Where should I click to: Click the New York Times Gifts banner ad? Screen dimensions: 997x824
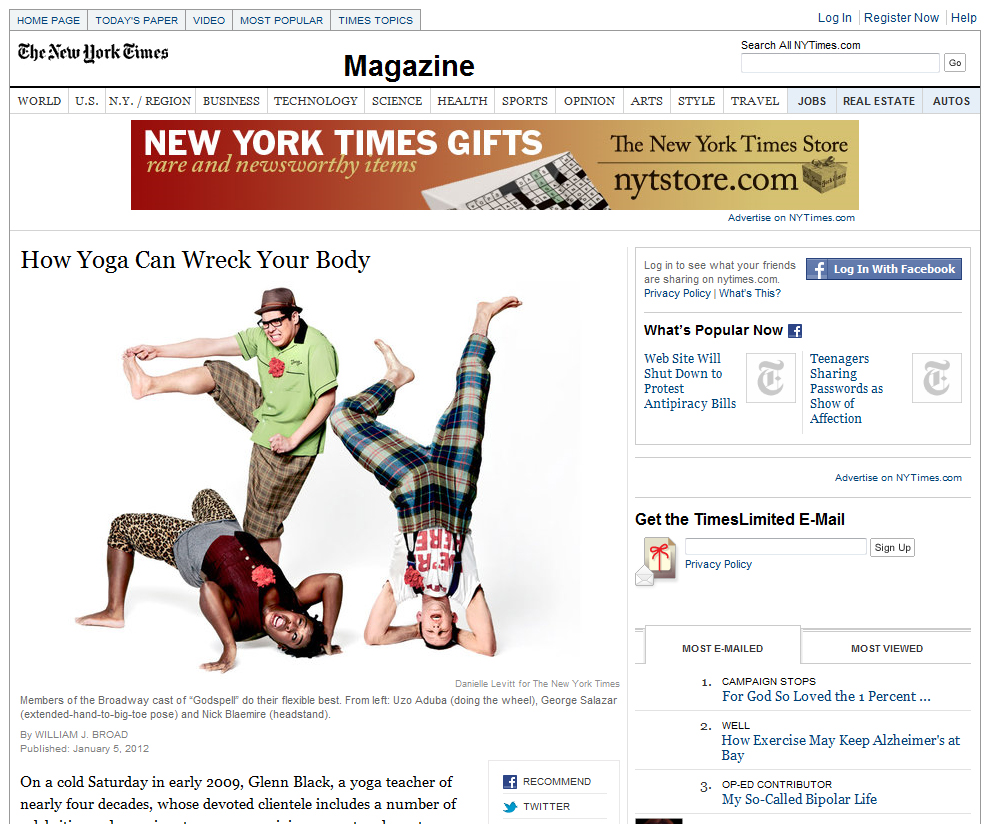[495, 165]
